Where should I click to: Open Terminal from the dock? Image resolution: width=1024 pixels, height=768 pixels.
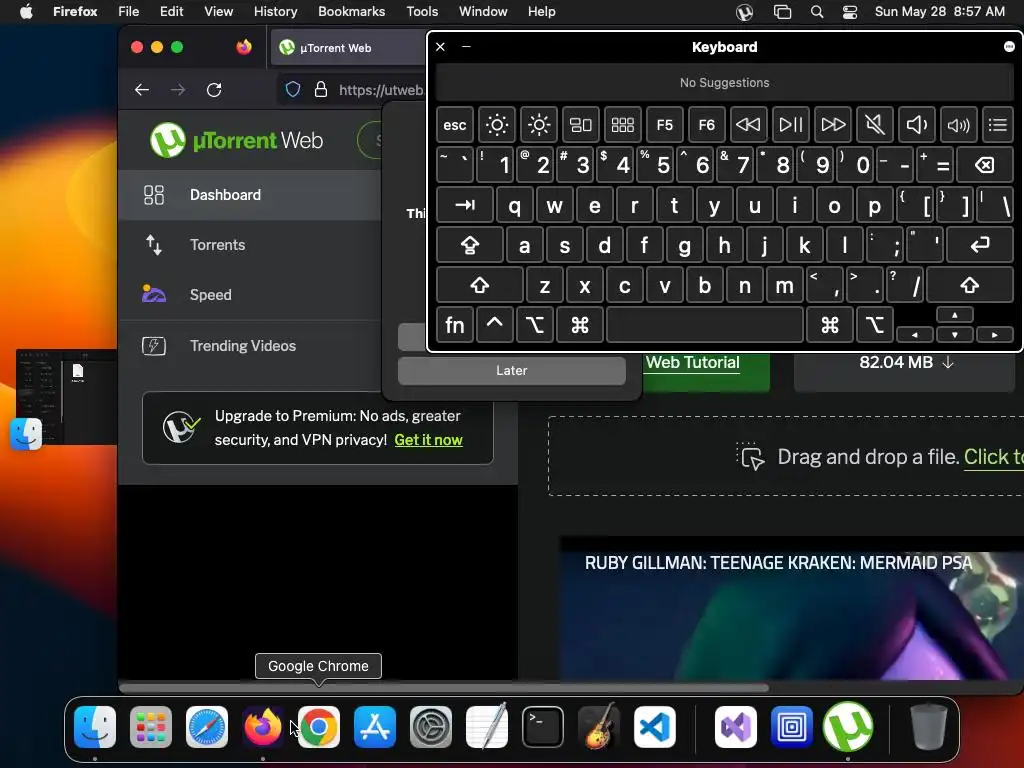click(x=543, y=726)
